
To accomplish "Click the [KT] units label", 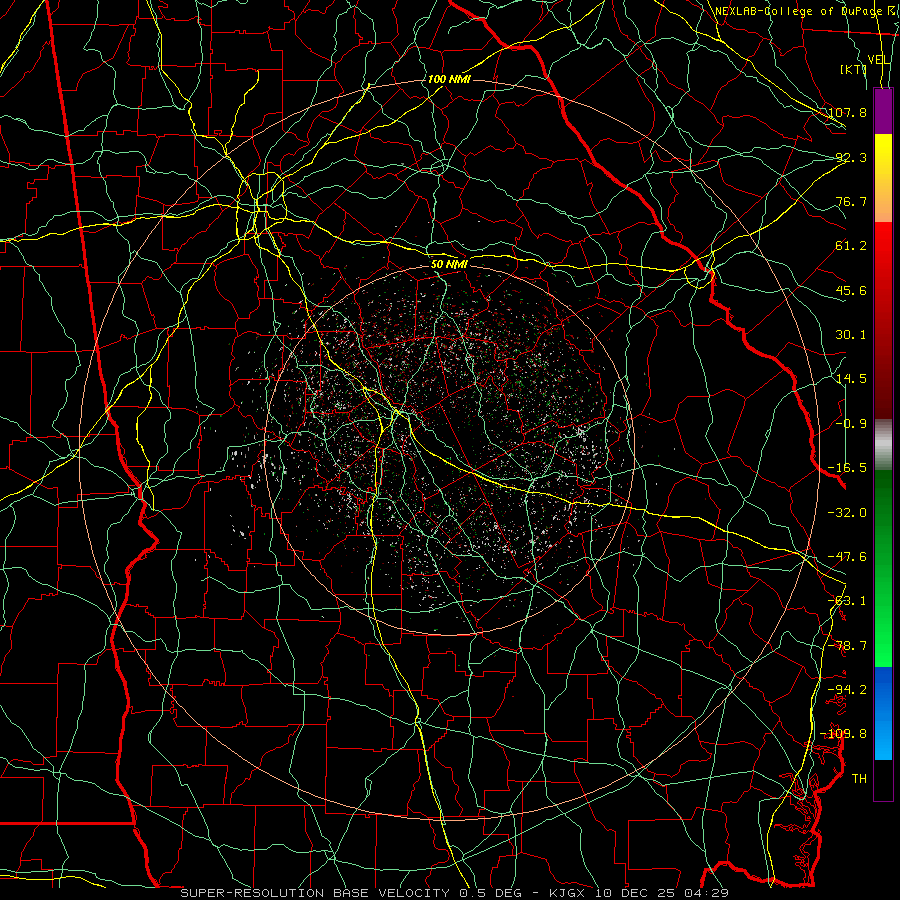I will pos(854,70).
